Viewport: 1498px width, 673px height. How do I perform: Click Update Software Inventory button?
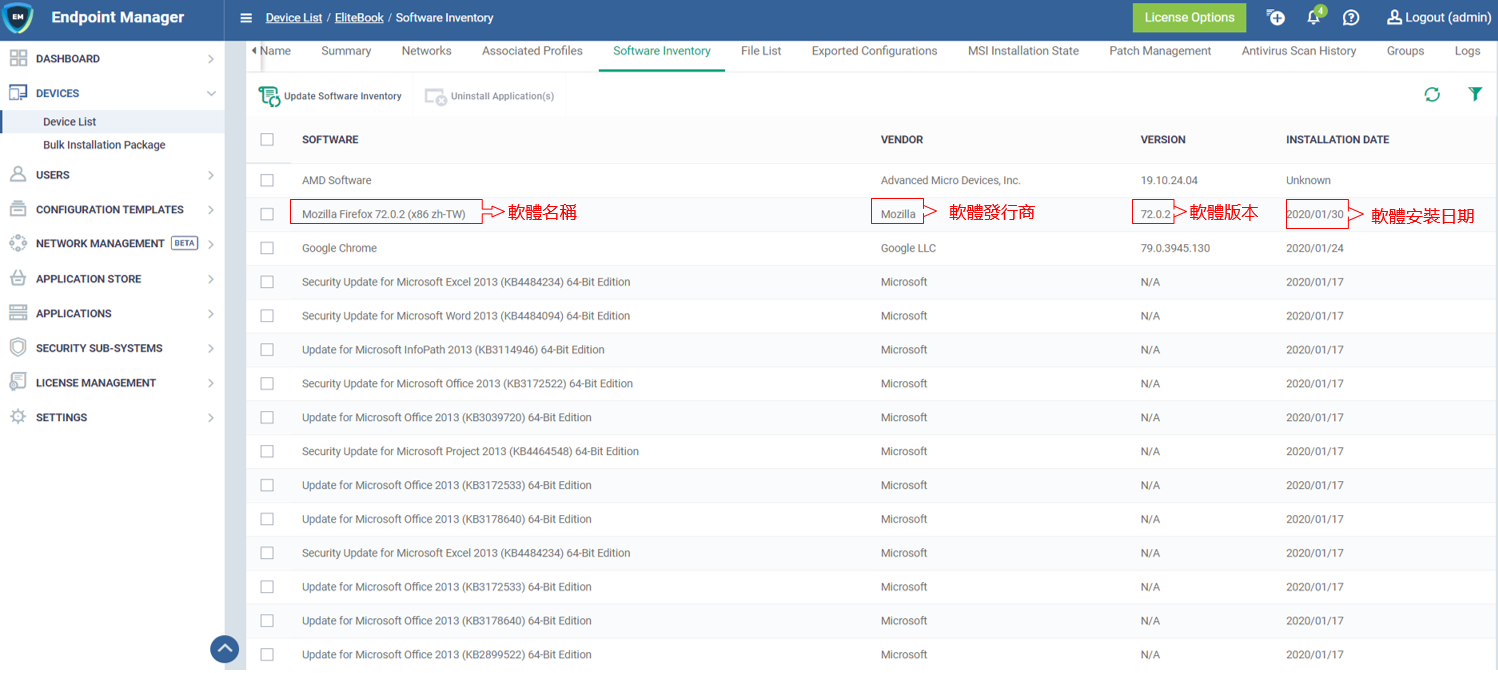[x=331, y=96]
